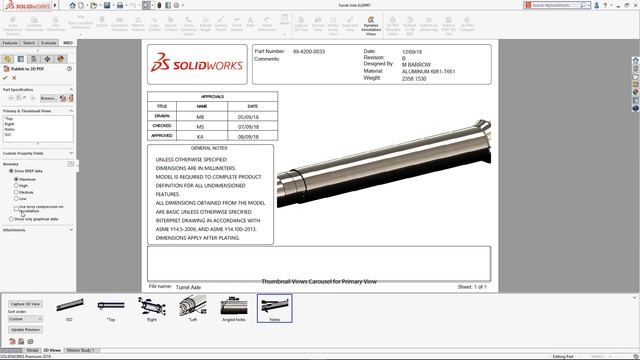Collapse the Accuracy section
Screen dimensions: 640x360
click(71, 164)
